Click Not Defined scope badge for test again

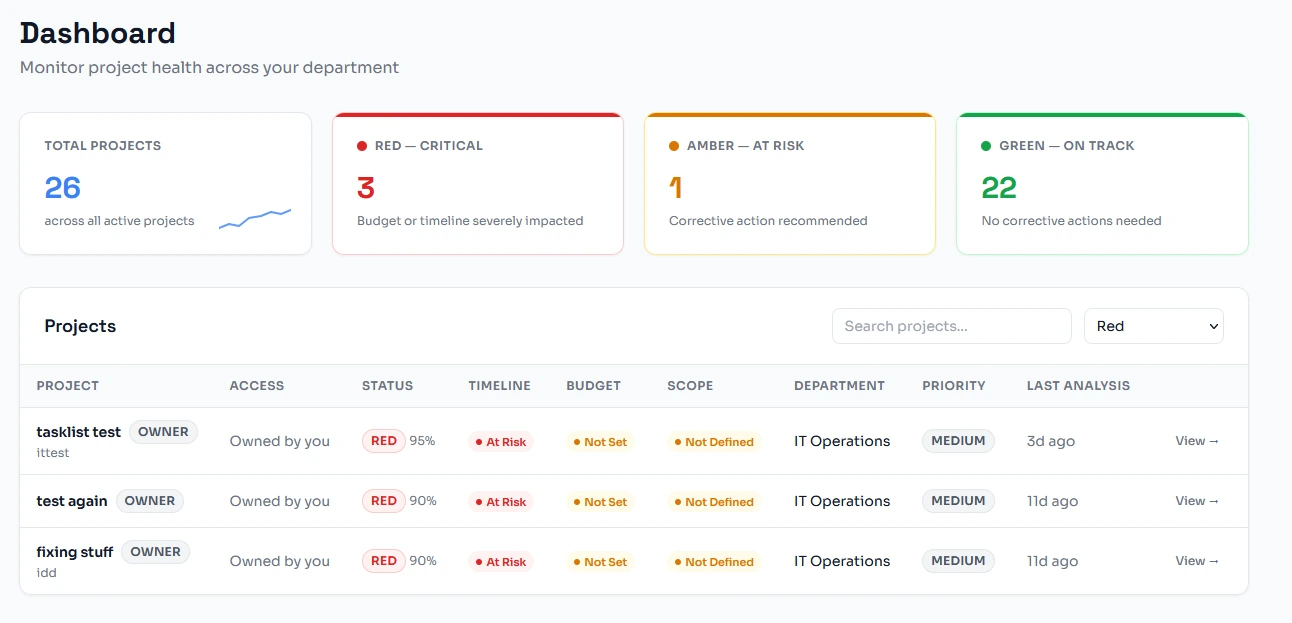click(x=714, y=502)
